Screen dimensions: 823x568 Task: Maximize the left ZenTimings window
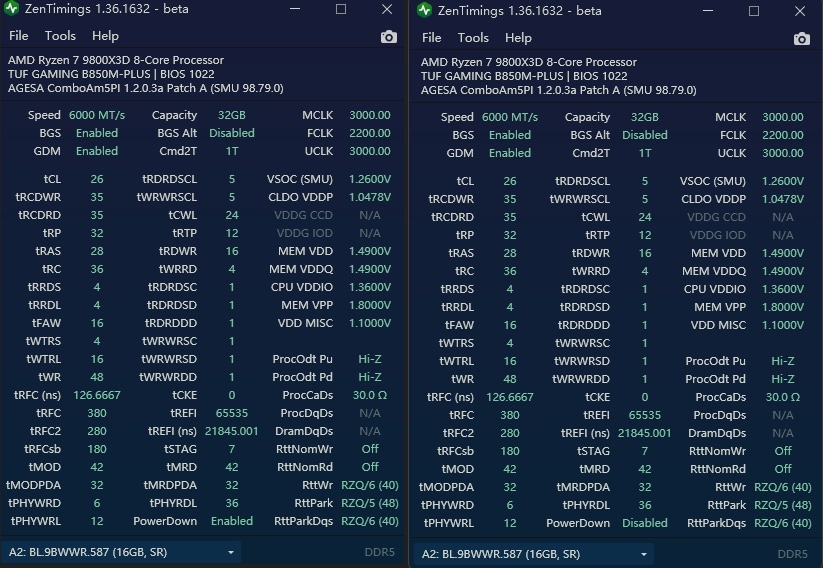tap(341, 9)
